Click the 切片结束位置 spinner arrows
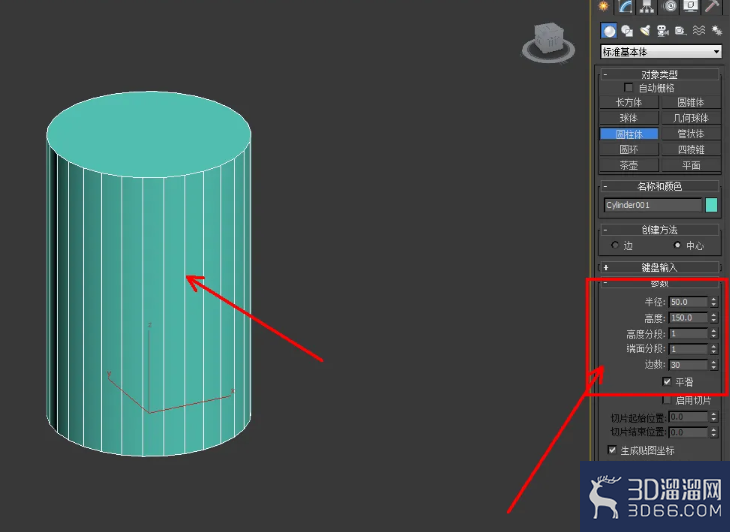Image resolution: width=730 pixels, height=532 pixels. click(x=714, y=432)
